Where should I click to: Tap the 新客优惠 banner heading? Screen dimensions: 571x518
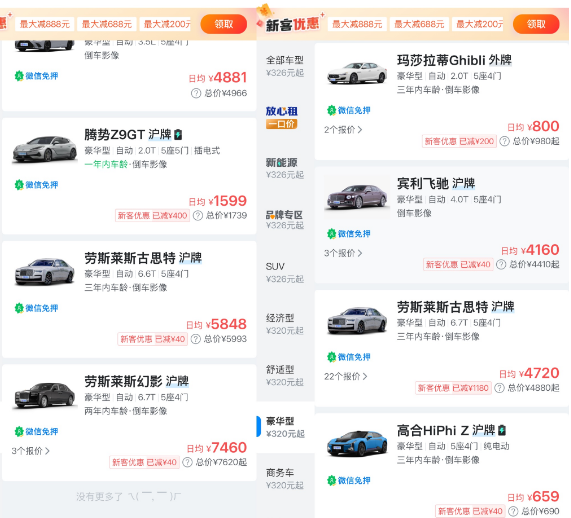click(x=292, y=24)
